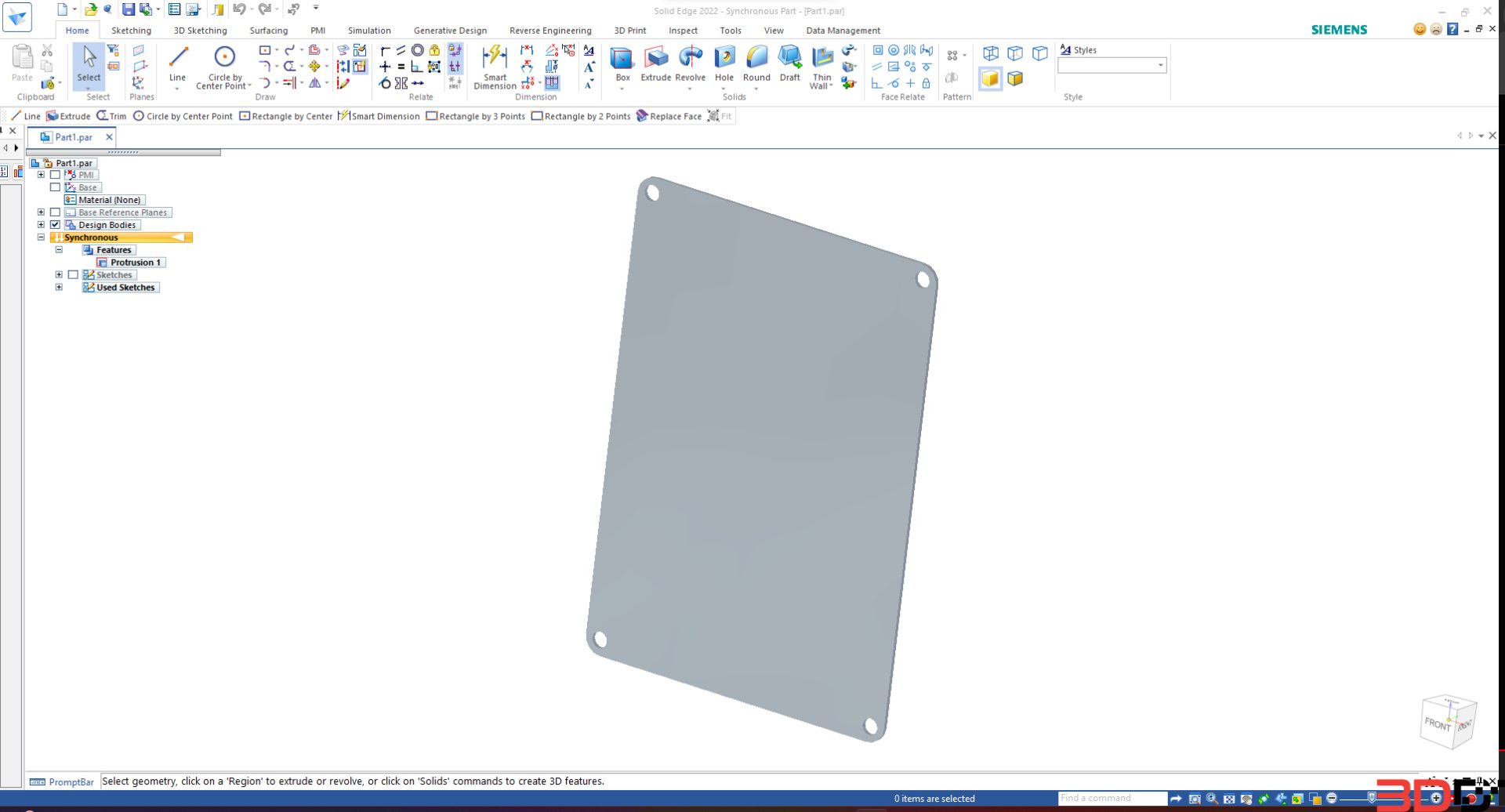The image size is (1505, 812).
Task: Click the Lock relate icon
Action: click(x=434, y=50)
